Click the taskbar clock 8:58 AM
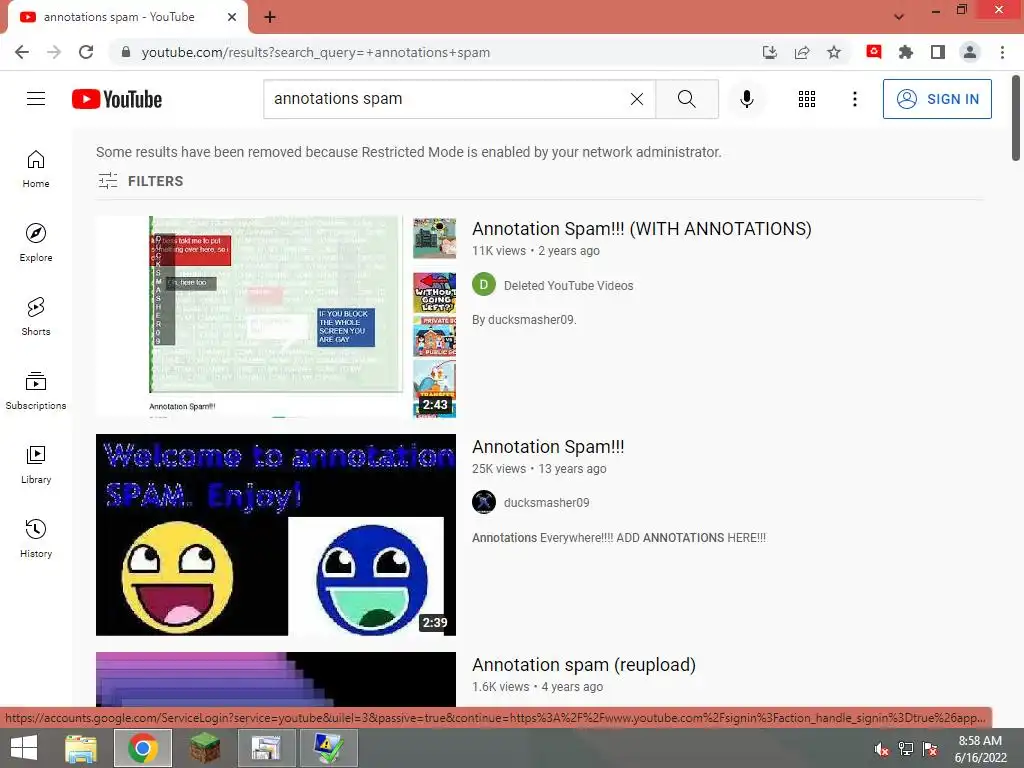Screen dimensions: 1024x768 (980, 749)
